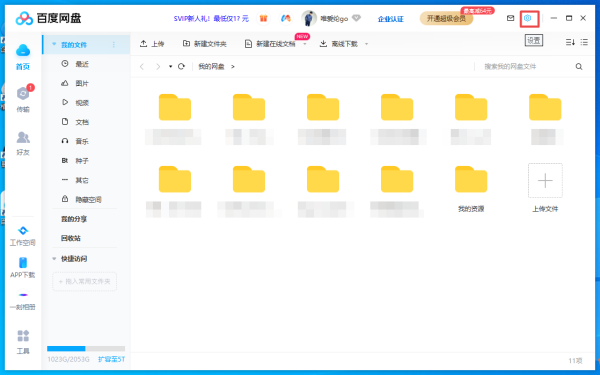Click 离线下载 in the toolbar
Viewport: 600px width, 375px height.
click(339, 44)
